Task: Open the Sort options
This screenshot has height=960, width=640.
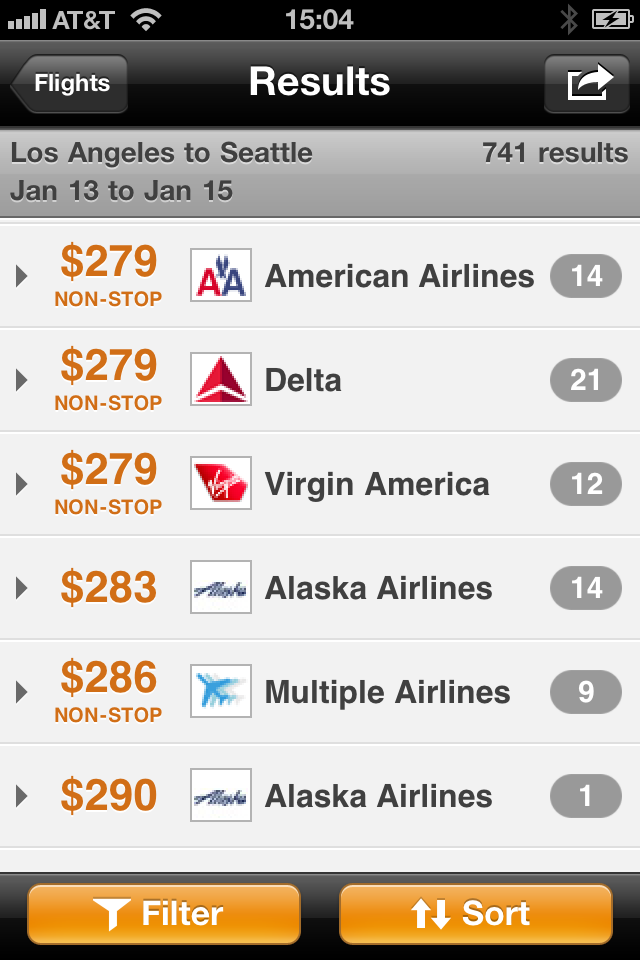Action: pos(476,914)
